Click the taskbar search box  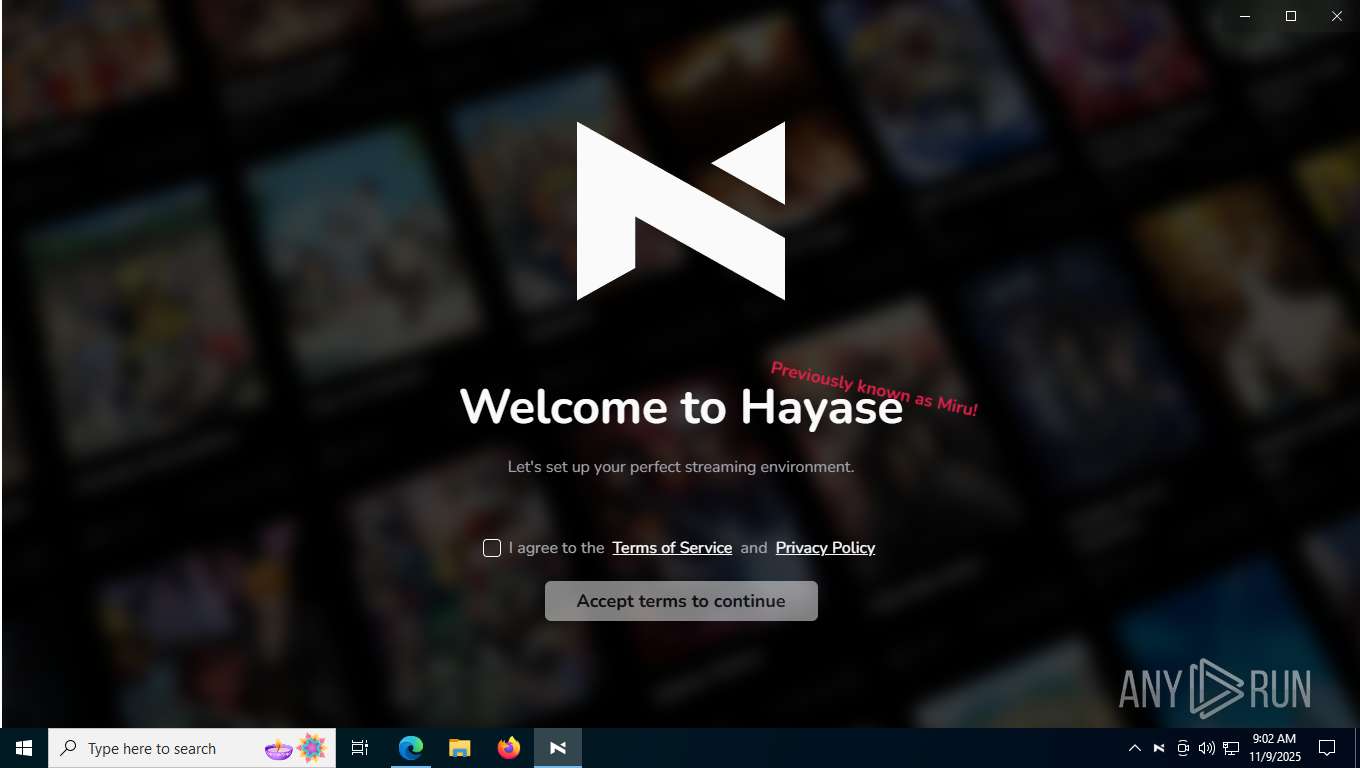coord(192,748)
